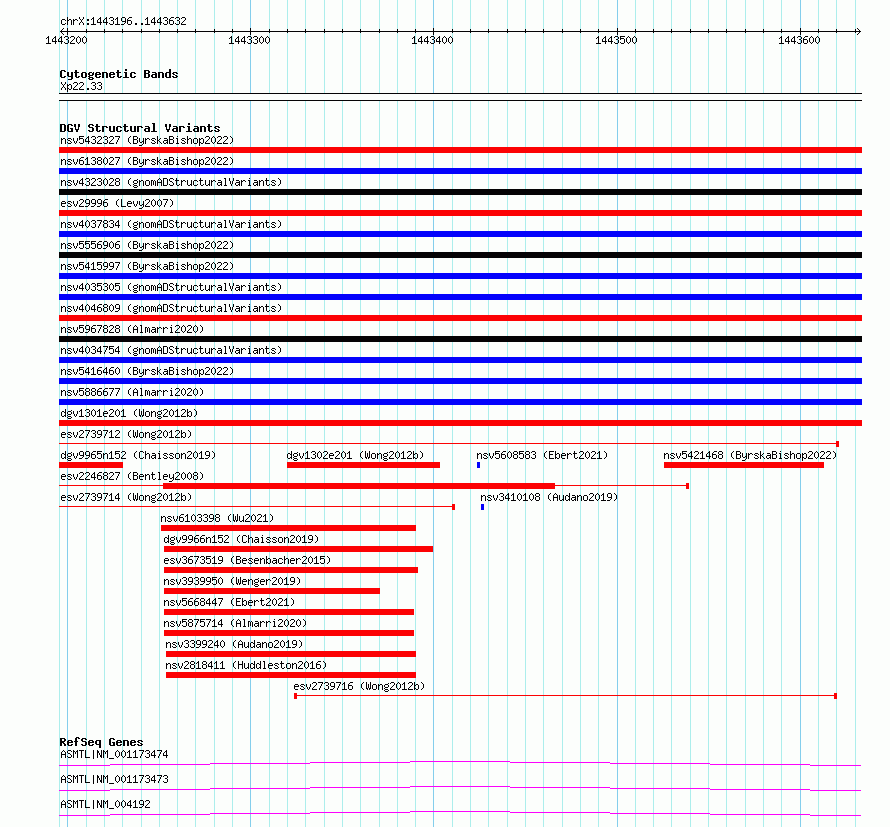Viewport: 890px width, 827px height.
Task: Select the nsv3939950 (Wenger2019) label
Action: (232, 581)
